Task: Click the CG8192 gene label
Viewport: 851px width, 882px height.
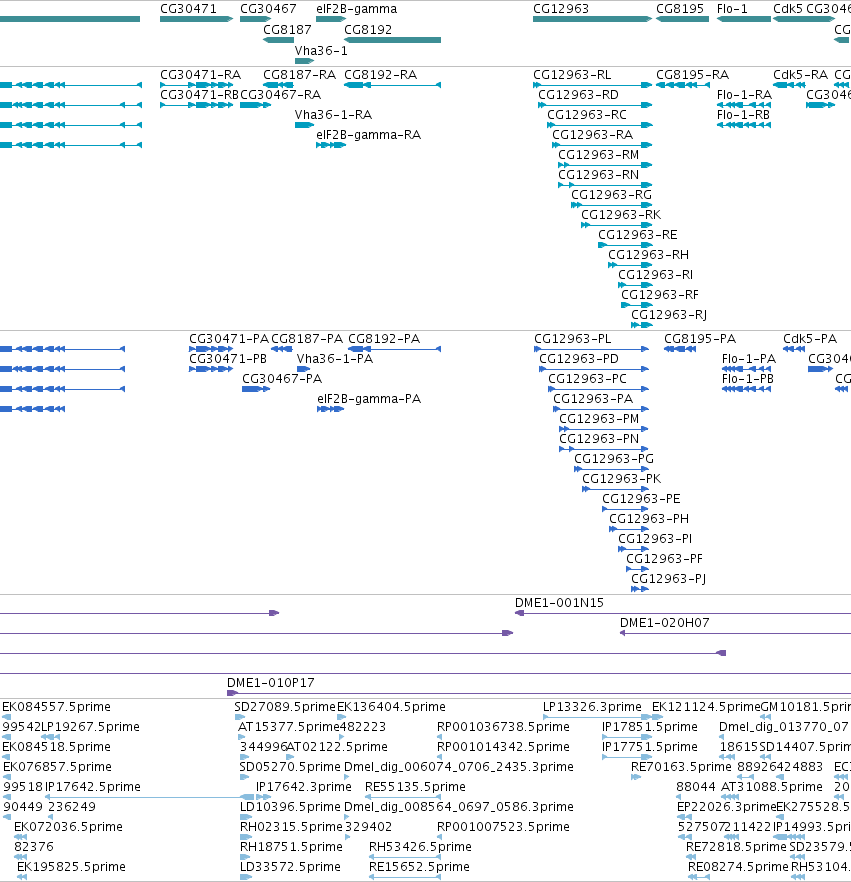Action: pos(368,30)
